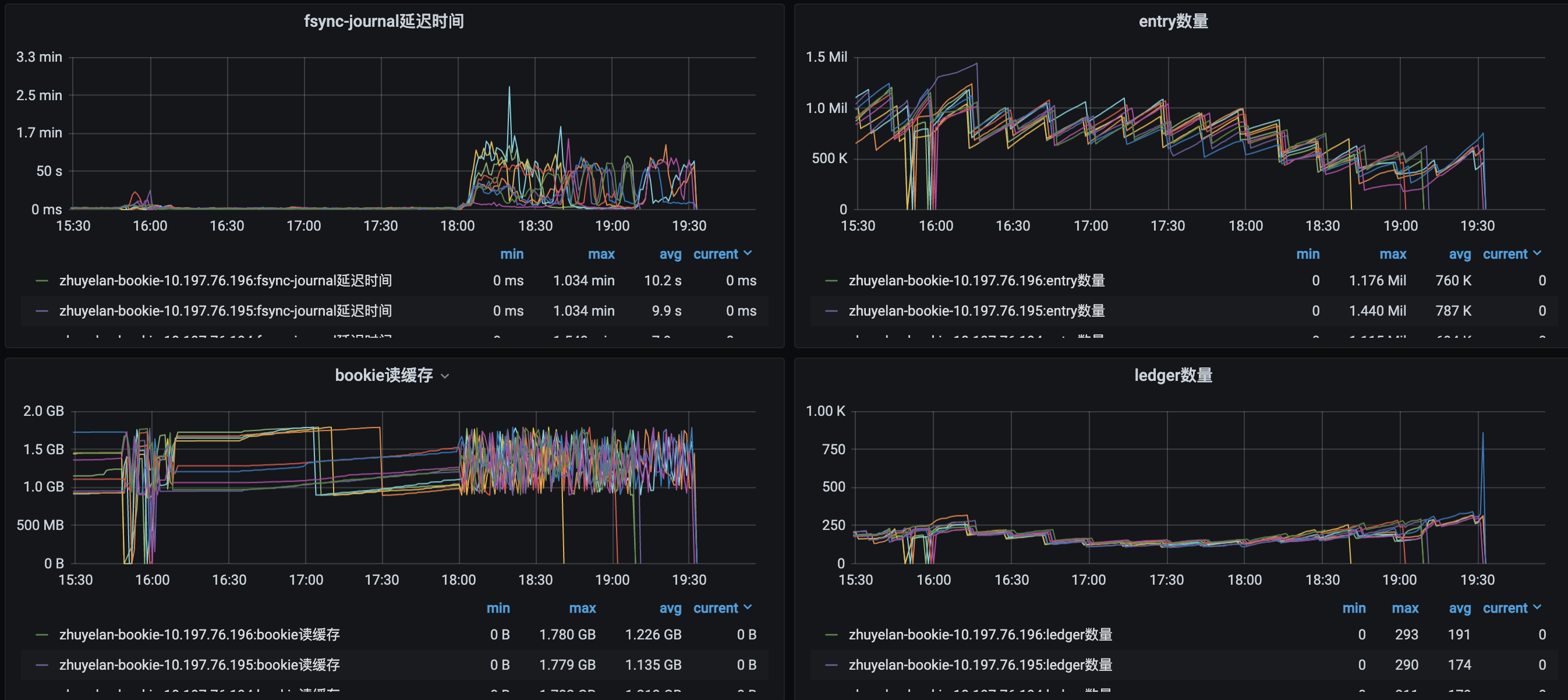
Task: Click green swatch for 10.197.76.196 bookie读缓存 series
Action: coord(41,635)
